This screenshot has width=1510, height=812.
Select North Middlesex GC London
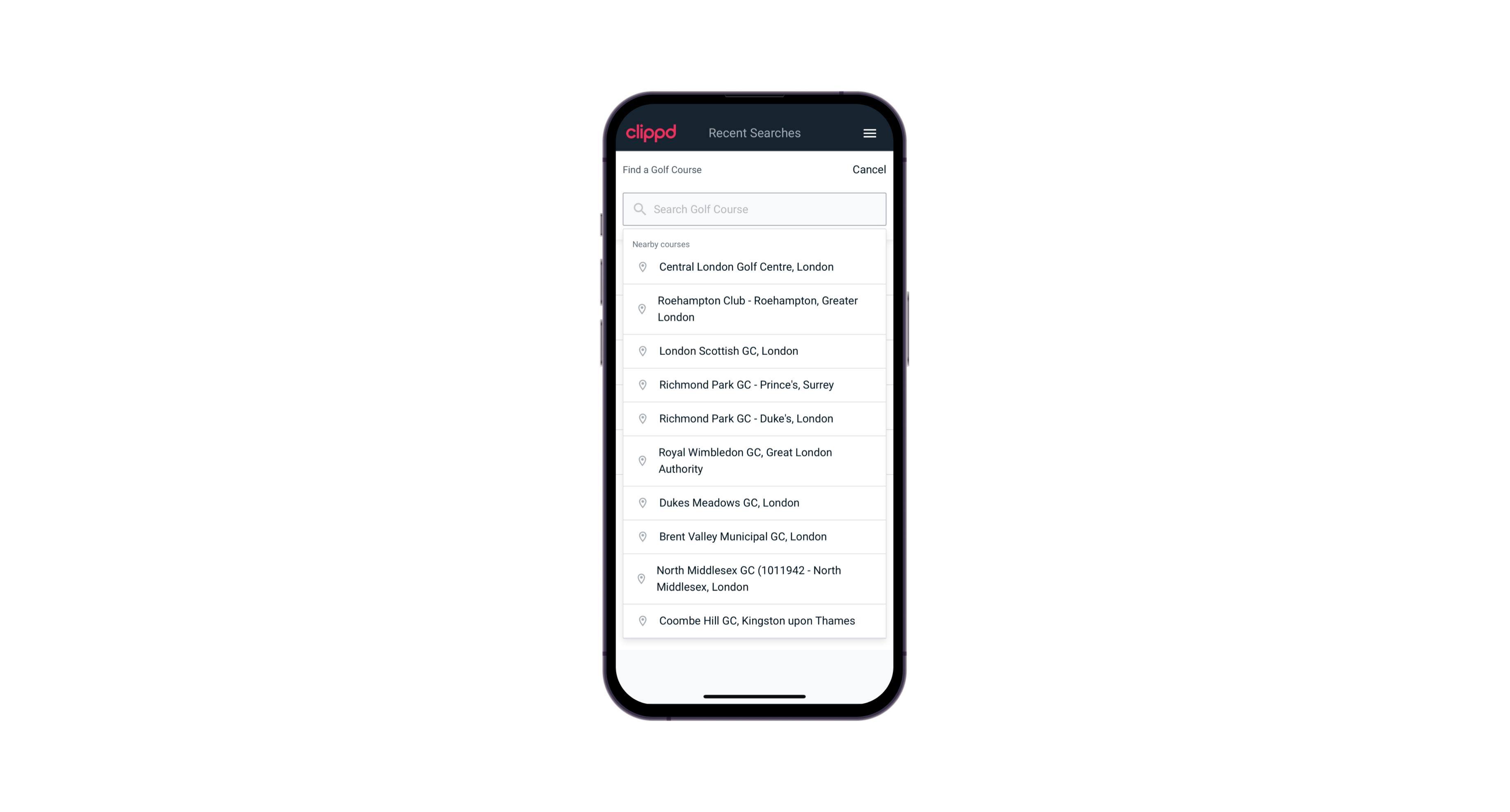[754, 578]
